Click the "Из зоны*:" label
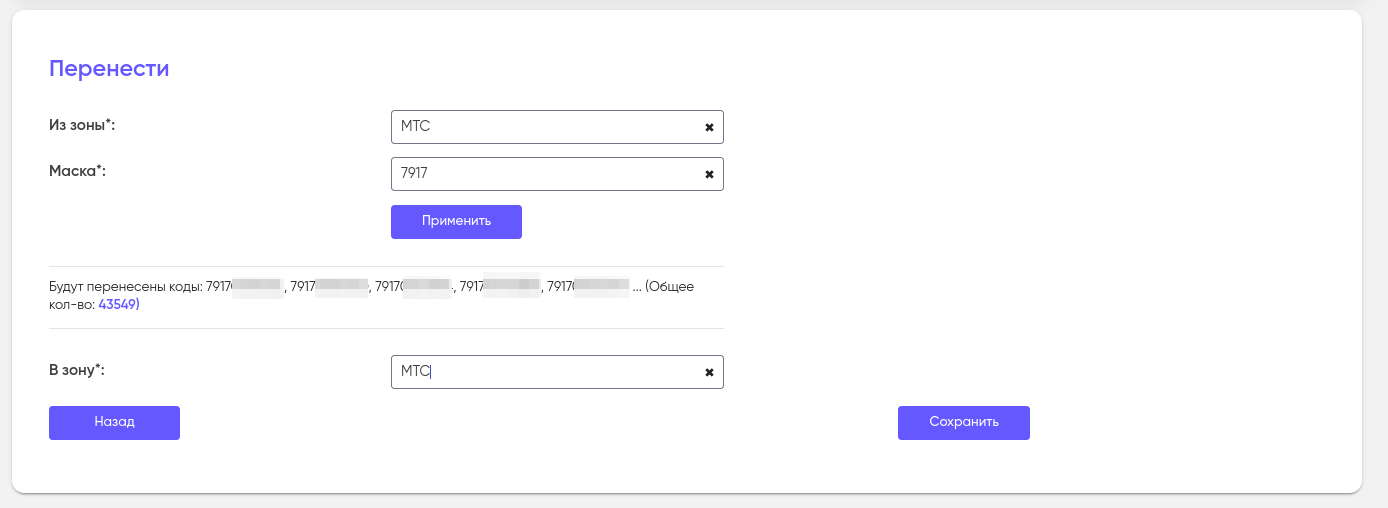Screen dimensions: 1388x508 coord(82,125)
